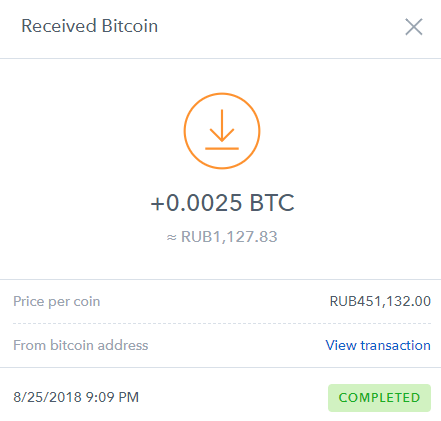
Task: Select the RUB451,132.00 price value
Action: (x=380, y=301)
